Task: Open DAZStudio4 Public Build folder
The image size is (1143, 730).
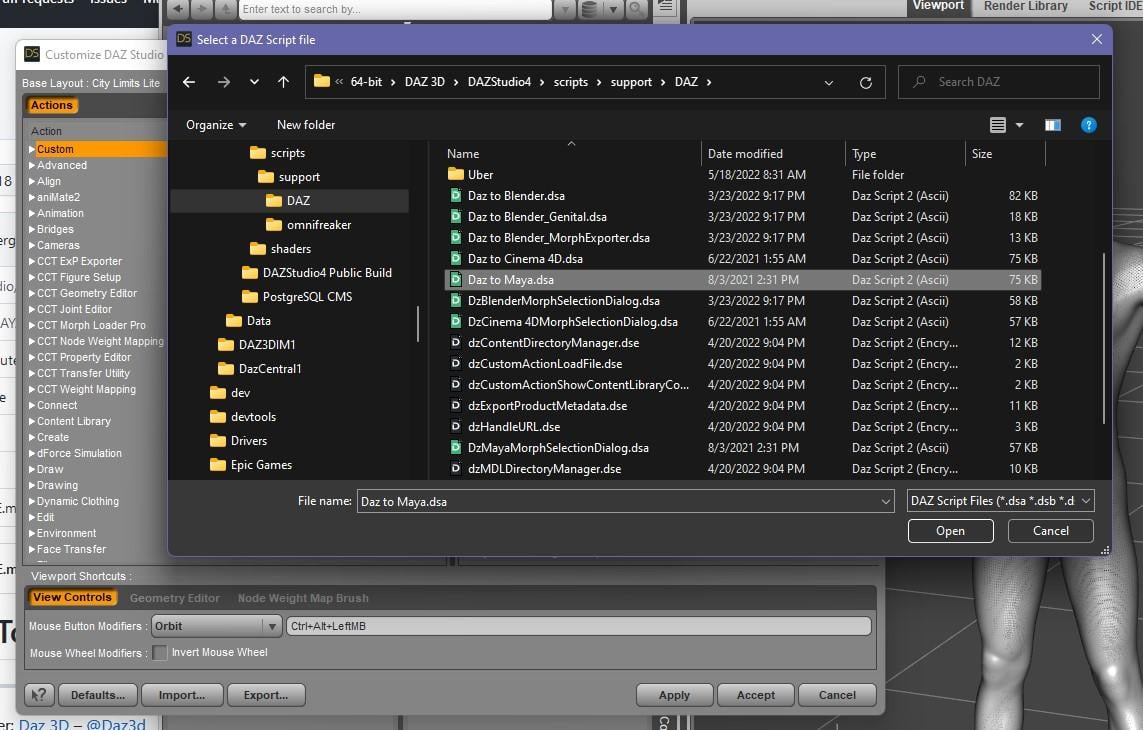Action: tap(316, 273)
